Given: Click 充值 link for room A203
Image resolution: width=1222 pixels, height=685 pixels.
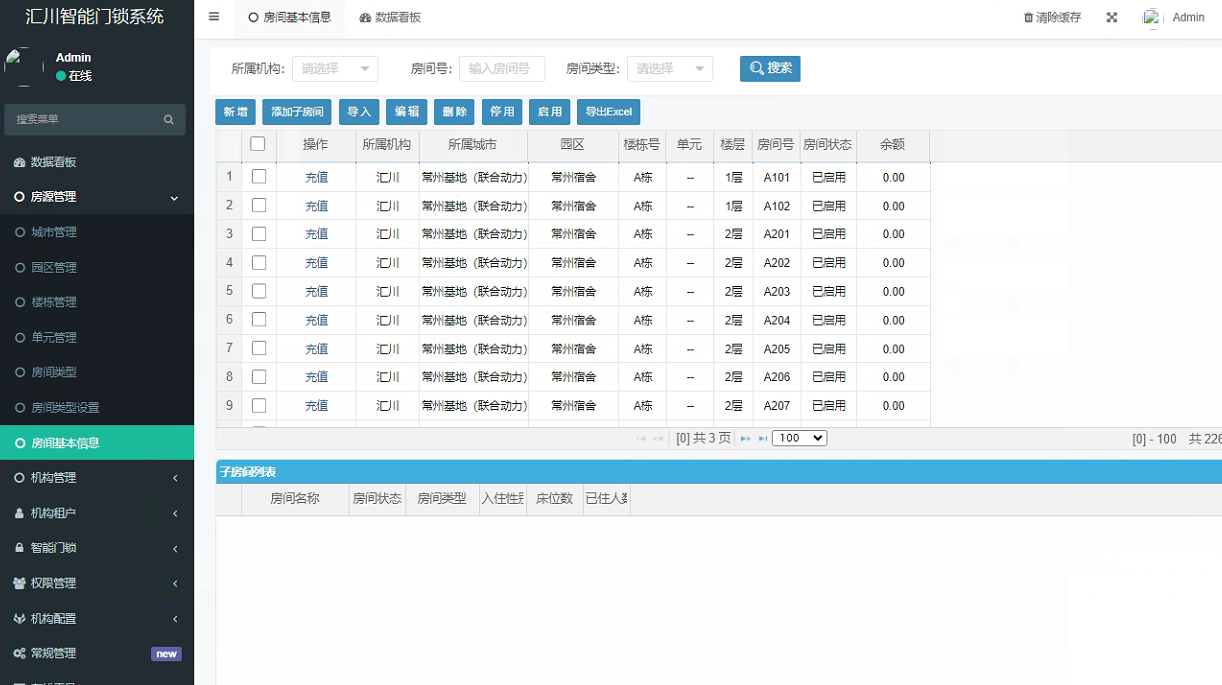Looking at the screenshot, I should [316, 292].
